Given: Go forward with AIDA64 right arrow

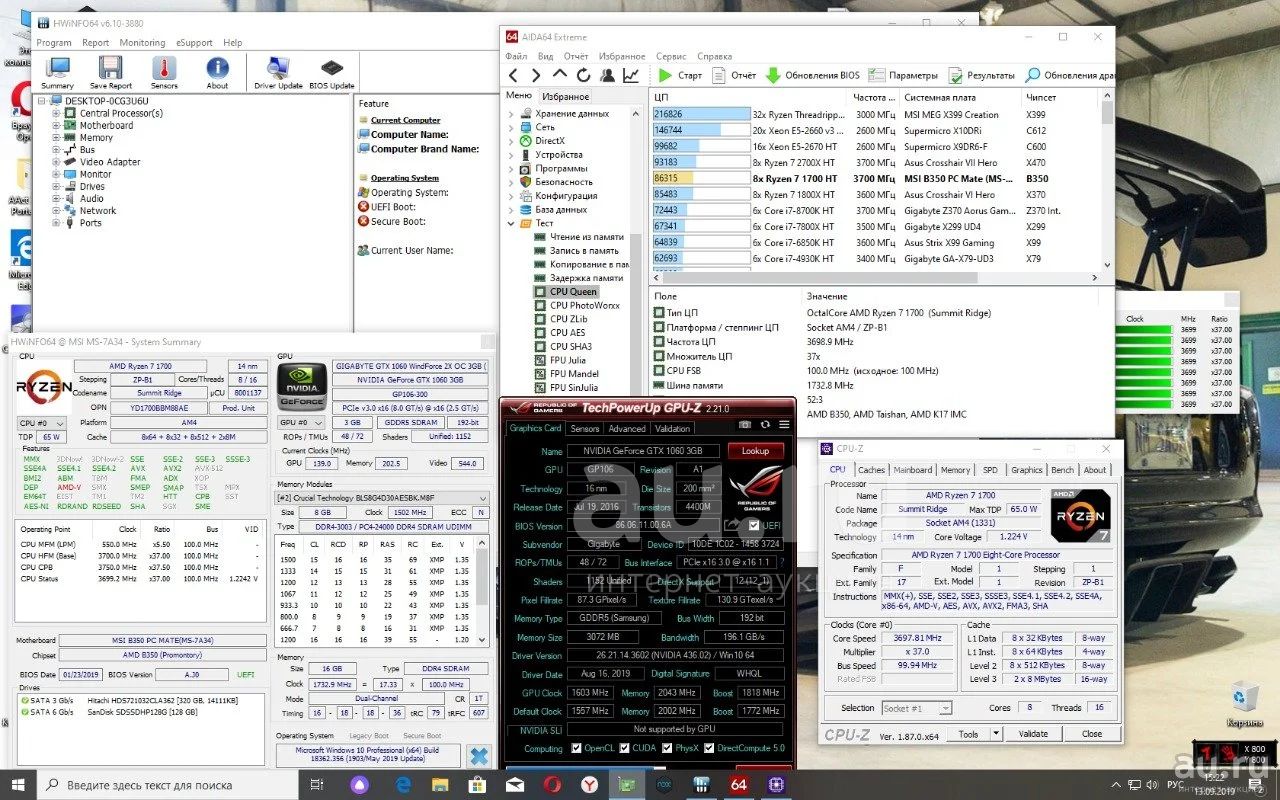Looking at the screenshot, I should (x=536, y=75).
